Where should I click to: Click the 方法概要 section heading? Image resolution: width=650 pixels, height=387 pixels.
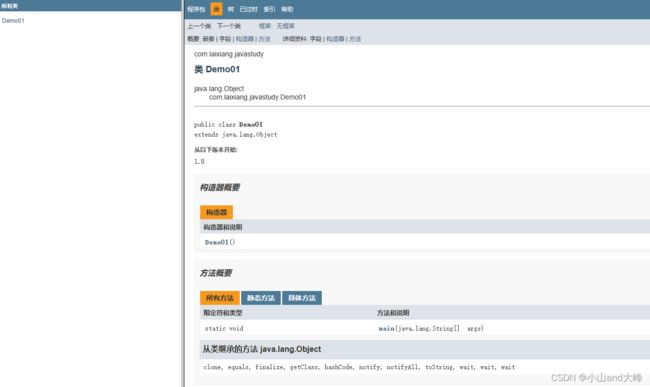[x=216, y=273]
